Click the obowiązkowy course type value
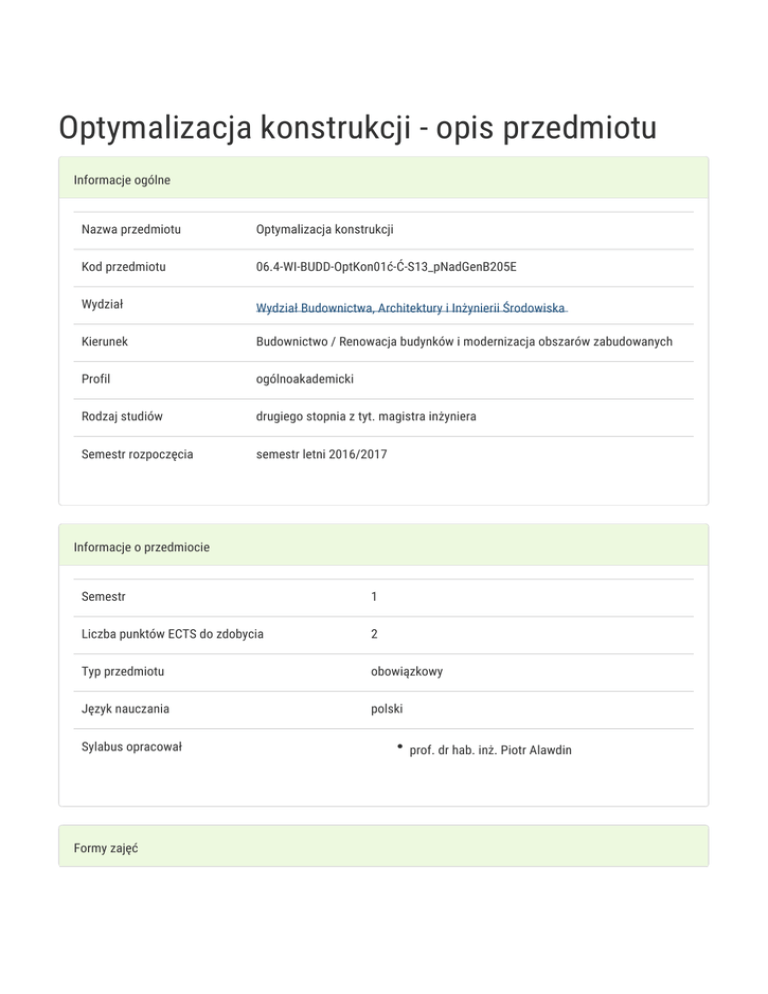The image size is (768, 994). pyautogui.click(x=406, y=671)
